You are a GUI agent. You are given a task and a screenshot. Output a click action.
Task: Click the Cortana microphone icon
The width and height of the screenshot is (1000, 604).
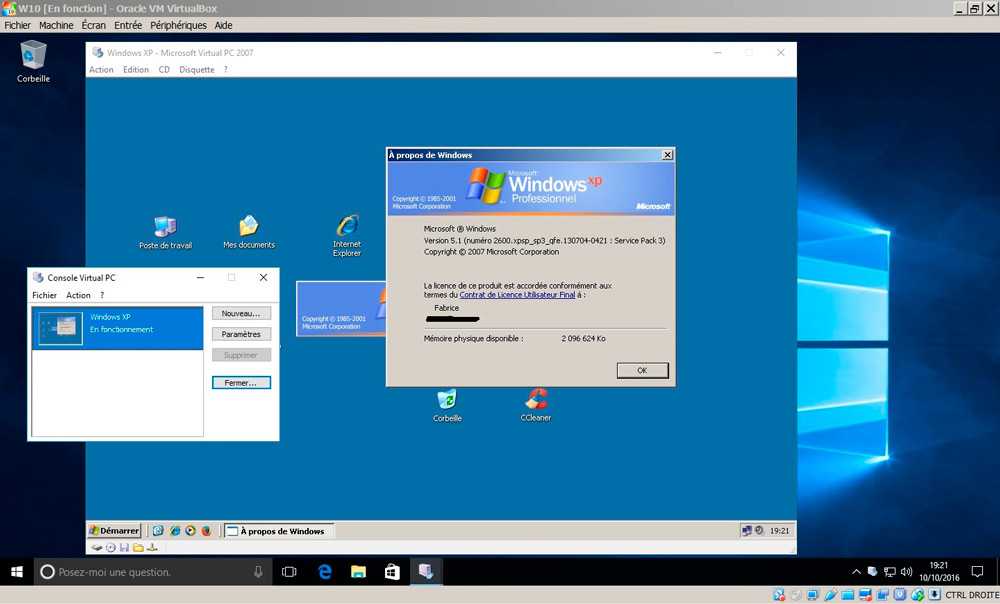[x=258, y=572]
